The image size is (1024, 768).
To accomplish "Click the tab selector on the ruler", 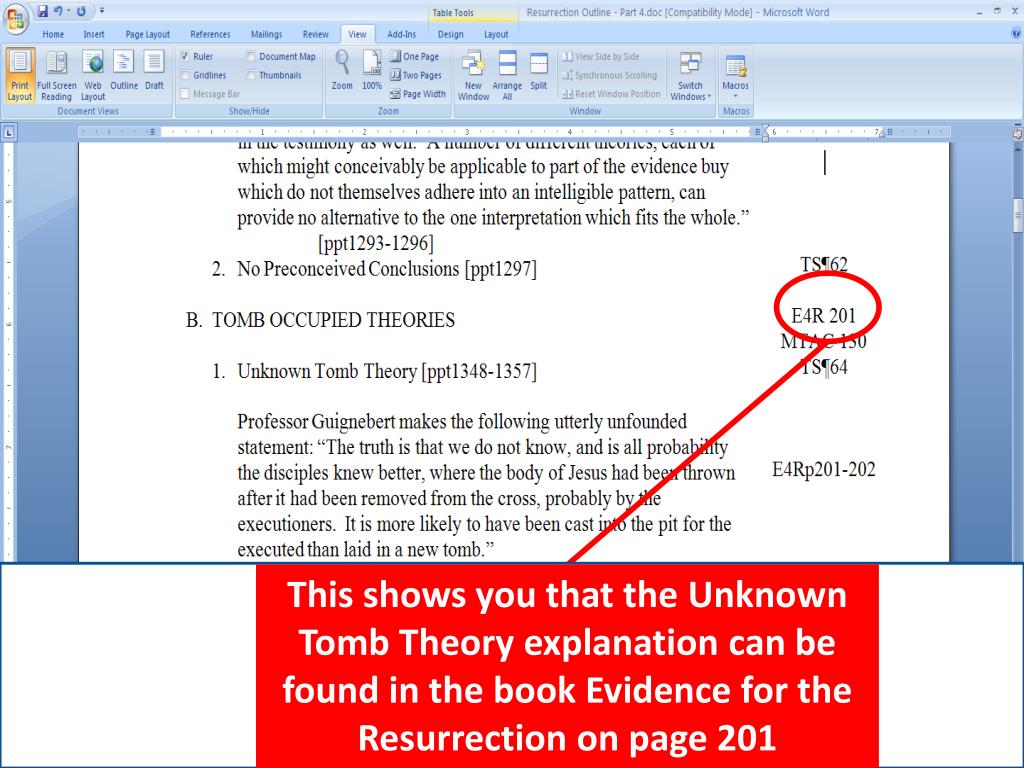I will coord(9,132).
